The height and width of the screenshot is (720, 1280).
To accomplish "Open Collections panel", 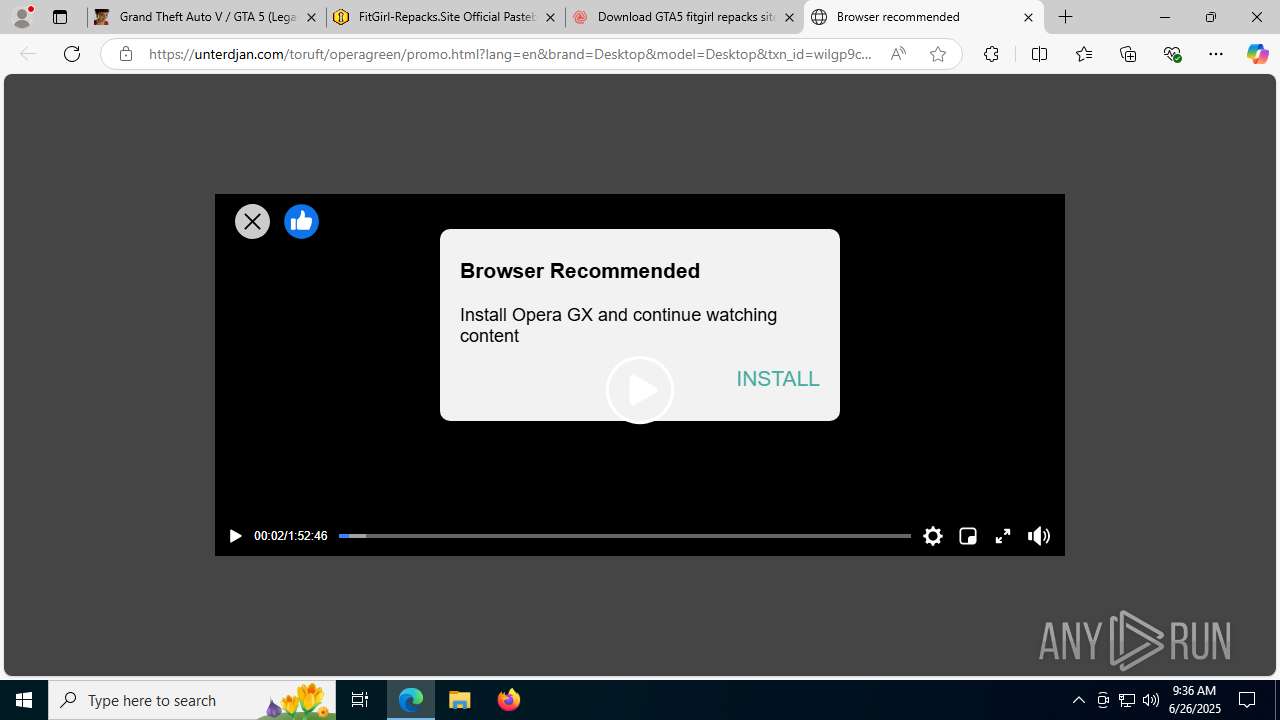I will pos(1128,54).
